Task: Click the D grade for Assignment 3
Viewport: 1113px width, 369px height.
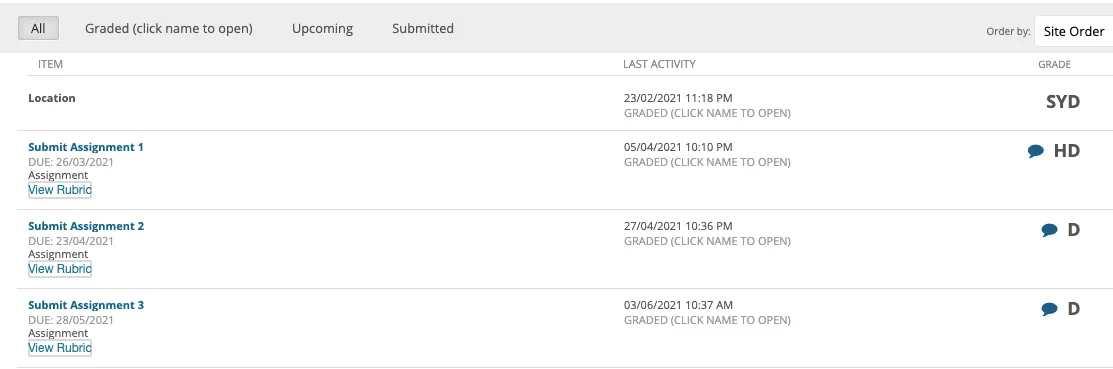Action: coord(1074,309)
